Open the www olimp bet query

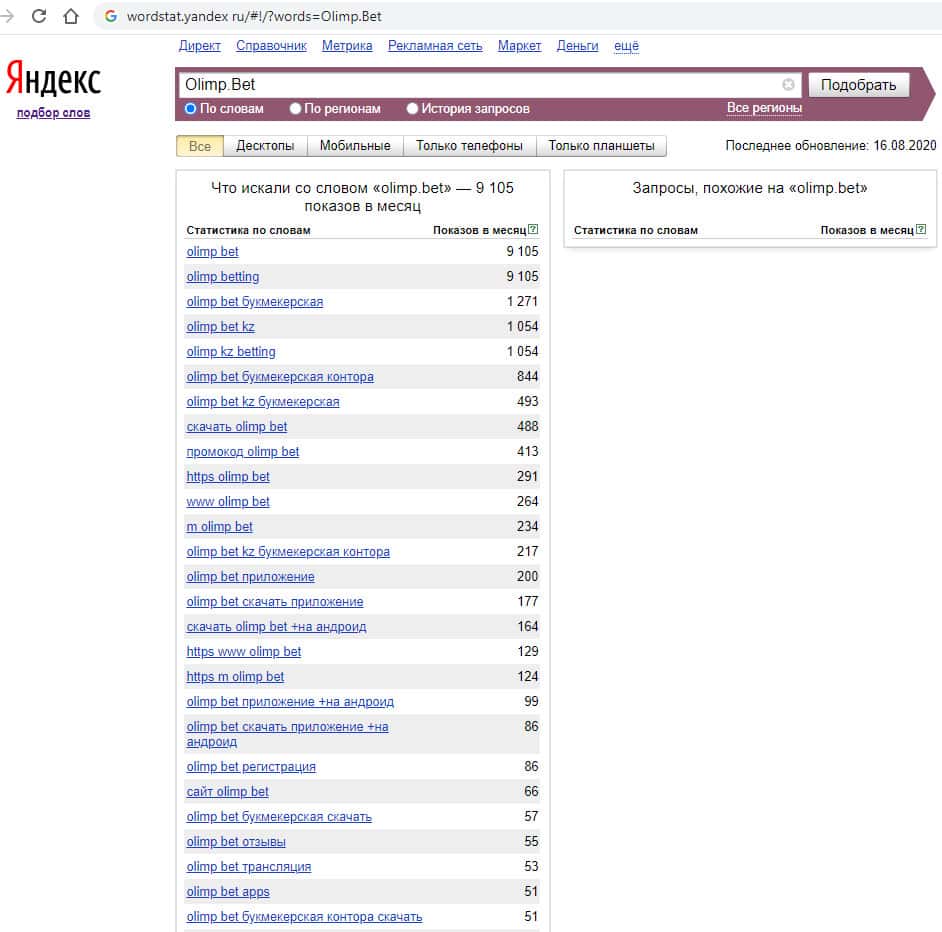(228, 502)
